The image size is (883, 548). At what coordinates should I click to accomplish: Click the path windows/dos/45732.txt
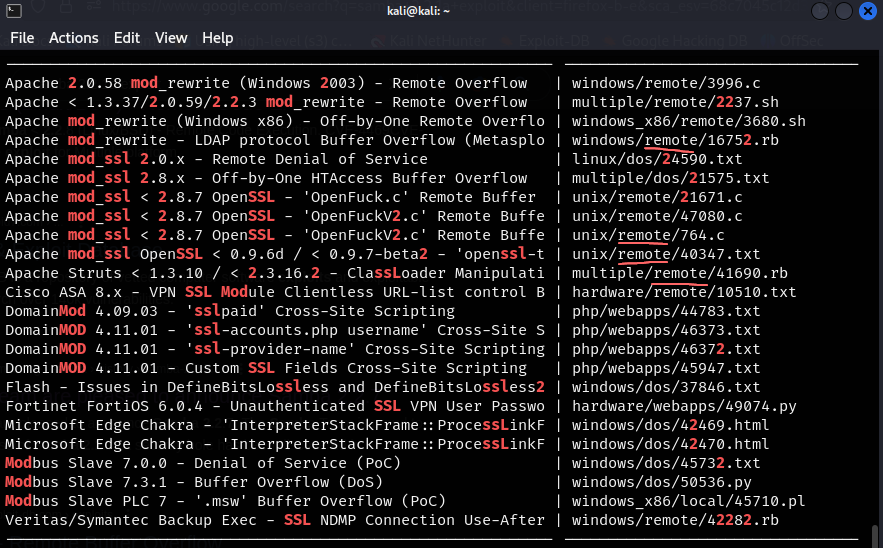coord(666,464)
